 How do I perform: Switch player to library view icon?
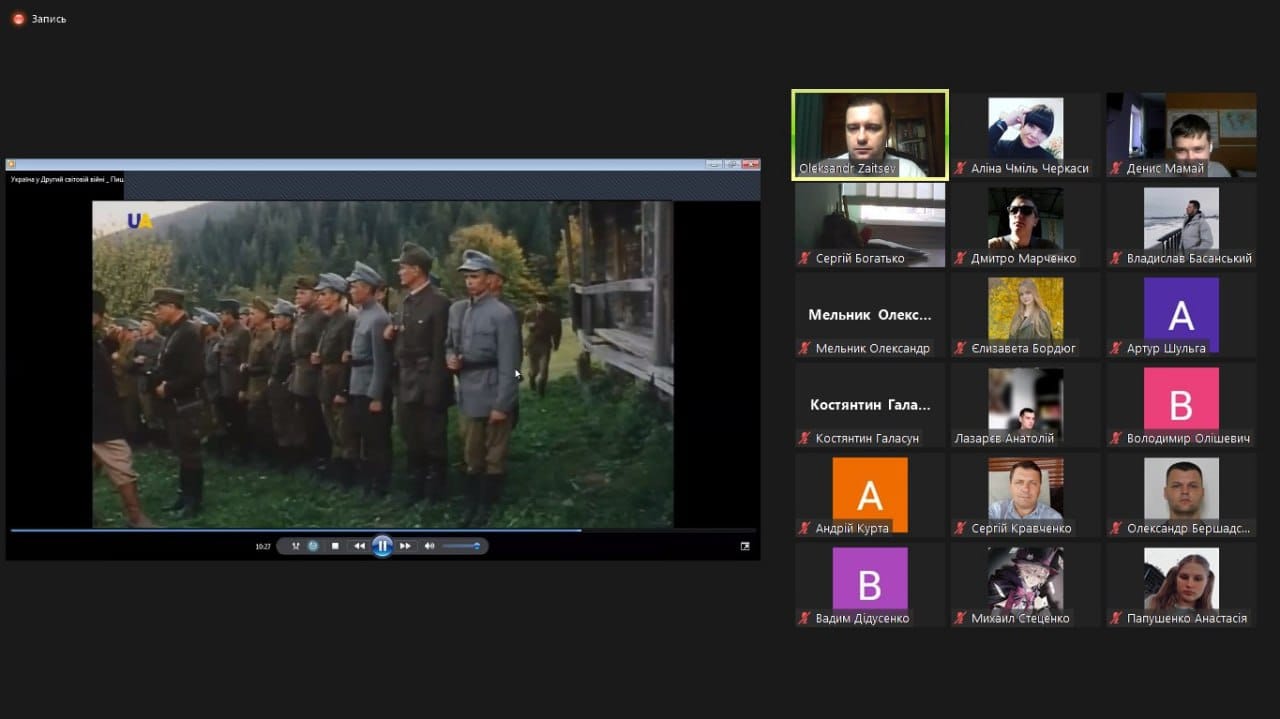[x=744, y=546]
